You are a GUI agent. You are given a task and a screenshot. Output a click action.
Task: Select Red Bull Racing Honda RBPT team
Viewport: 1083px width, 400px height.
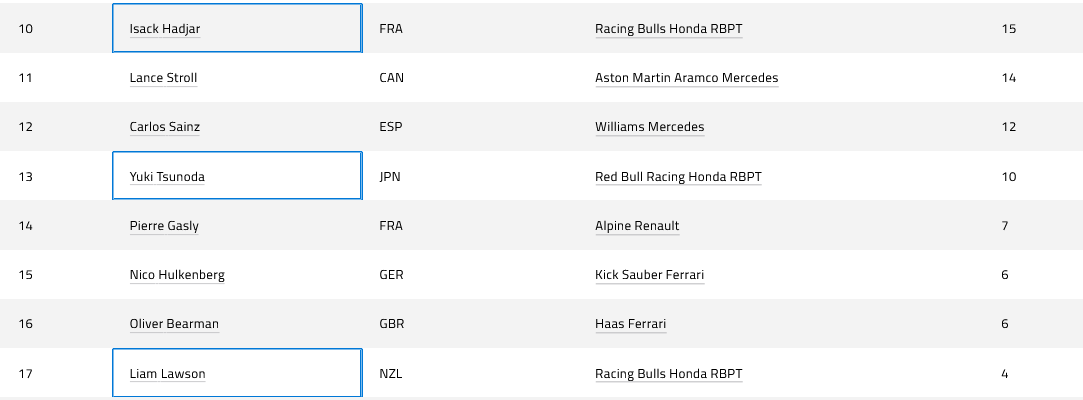tap(678, 177)
